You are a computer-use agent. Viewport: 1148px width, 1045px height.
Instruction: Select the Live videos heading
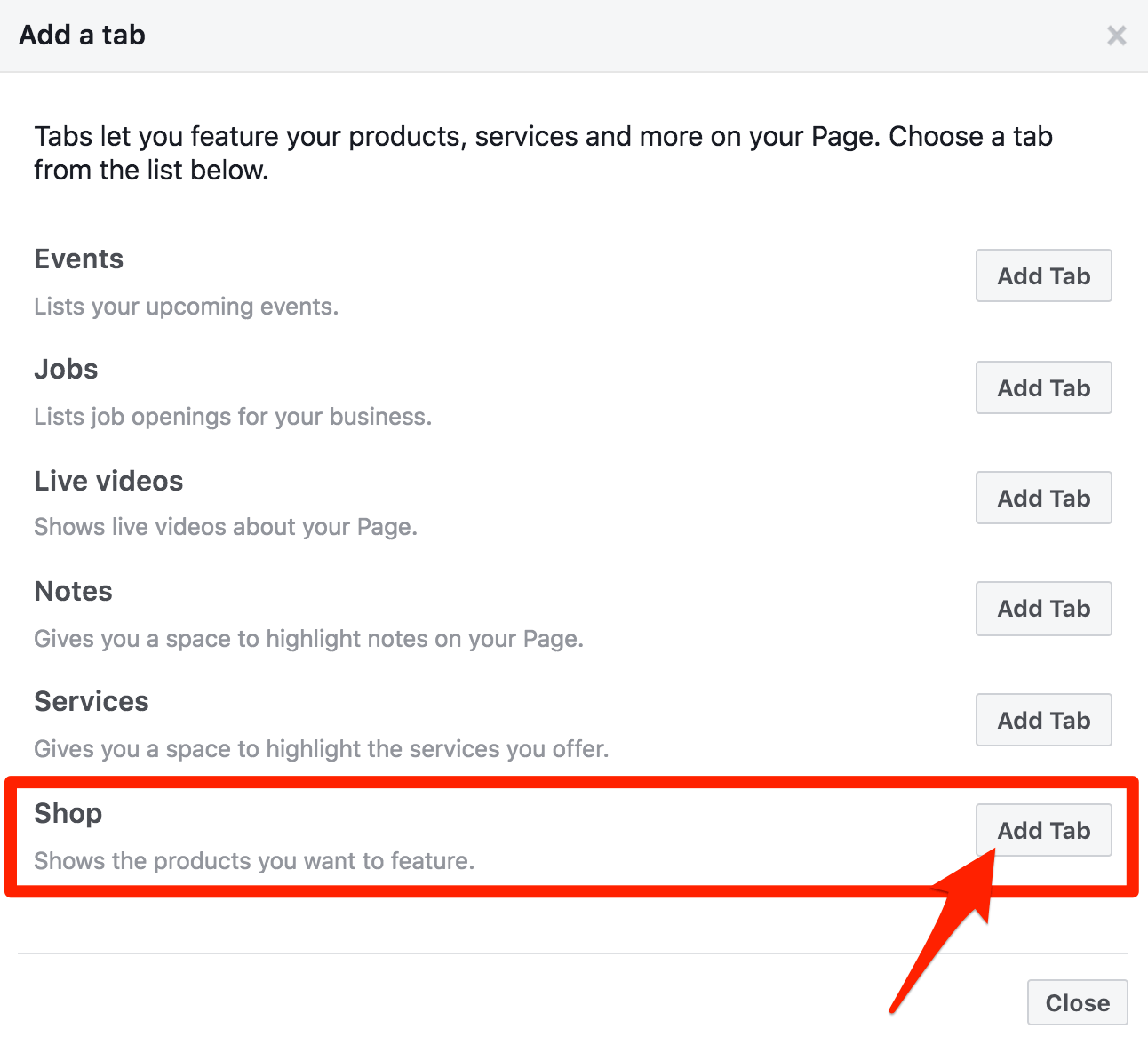[x=108, y=482]
